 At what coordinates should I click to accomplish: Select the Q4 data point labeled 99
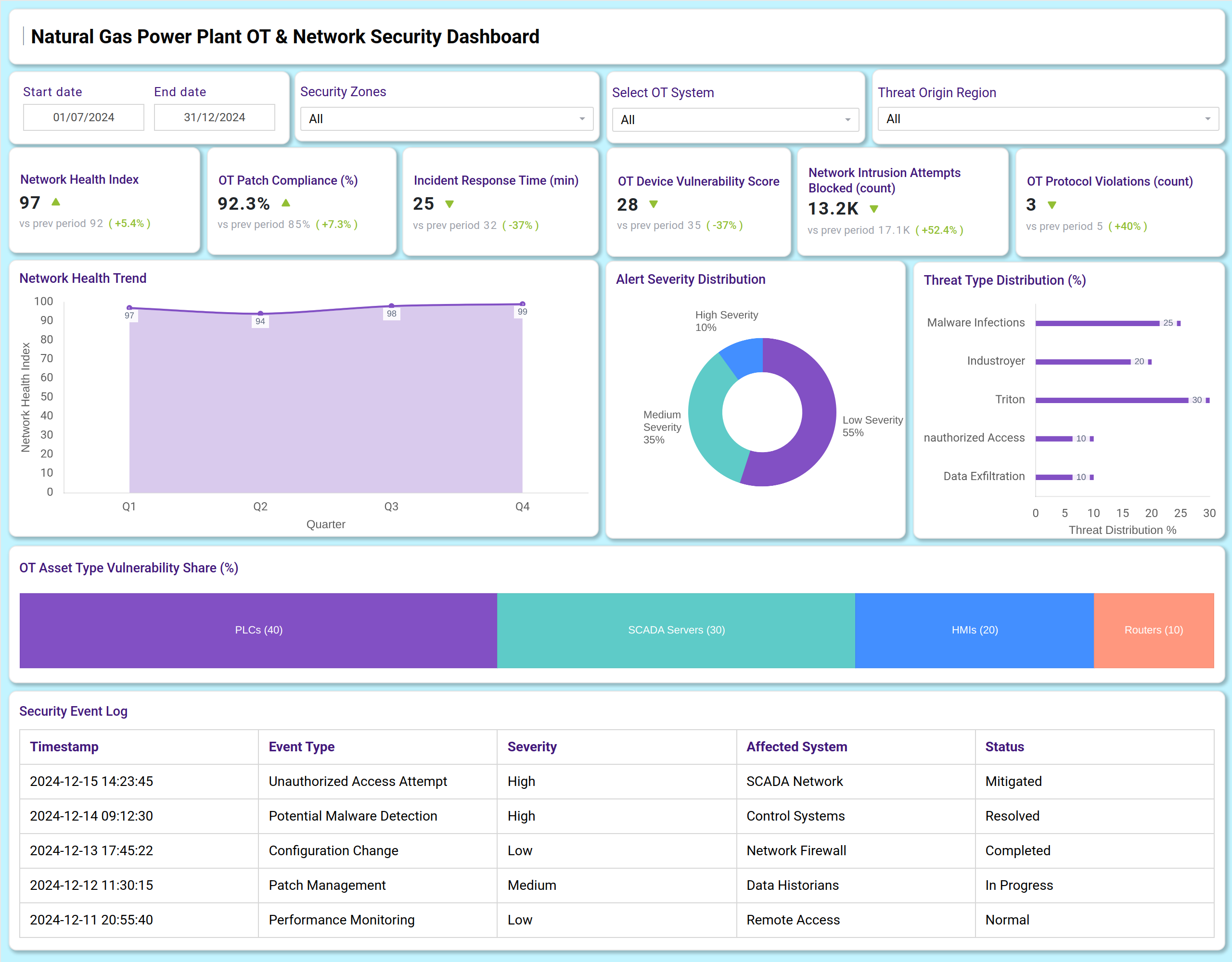click(522, 304)
